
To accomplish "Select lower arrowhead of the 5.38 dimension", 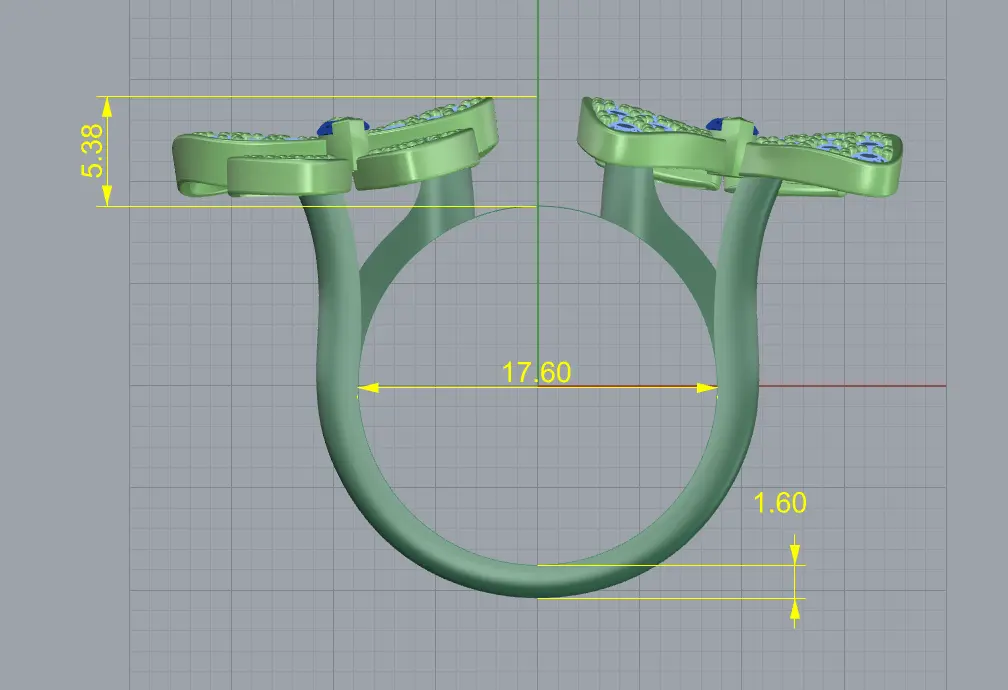I will pos(107,195).
